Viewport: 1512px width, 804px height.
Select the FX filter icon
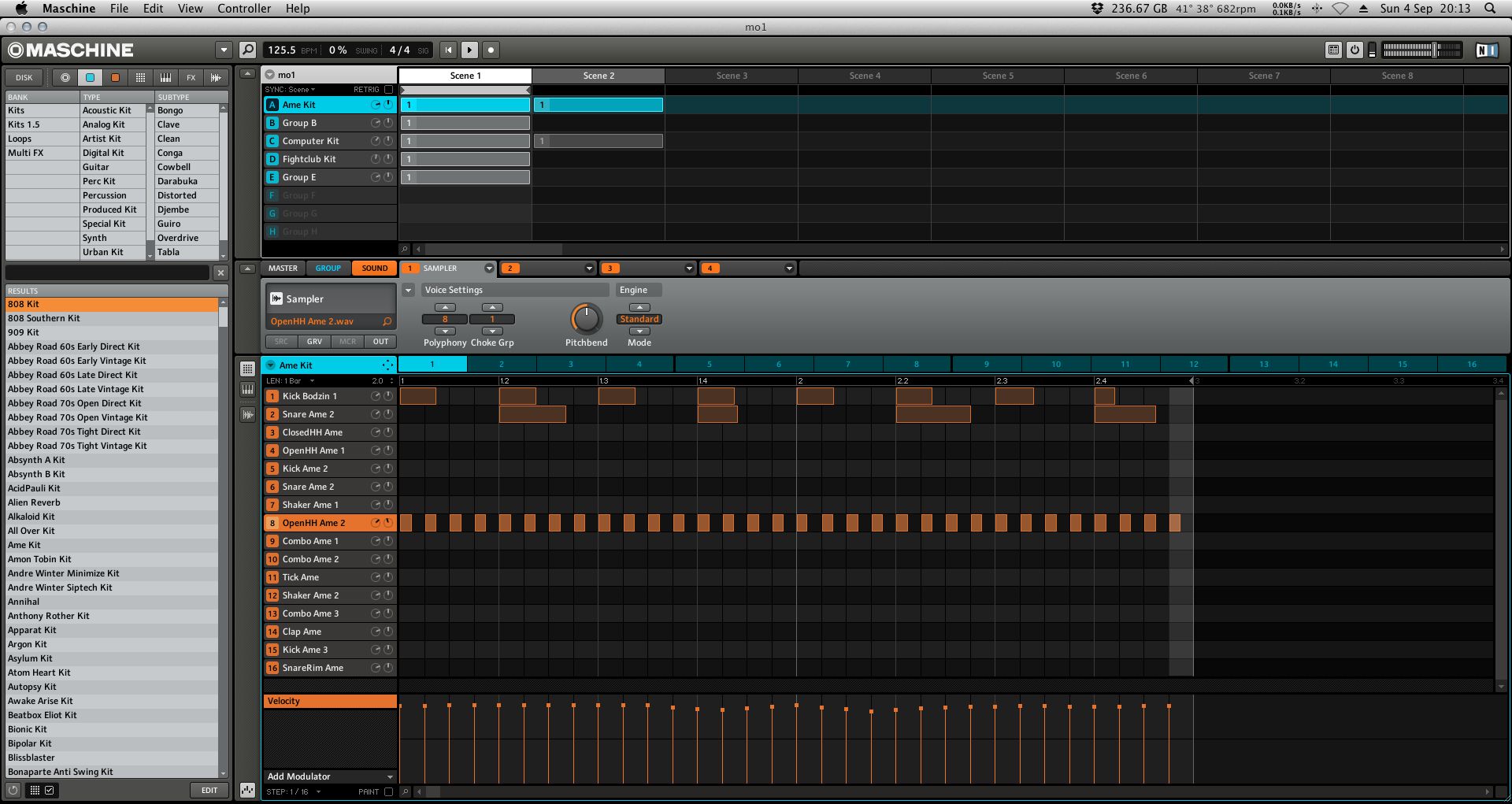point(191,77)
